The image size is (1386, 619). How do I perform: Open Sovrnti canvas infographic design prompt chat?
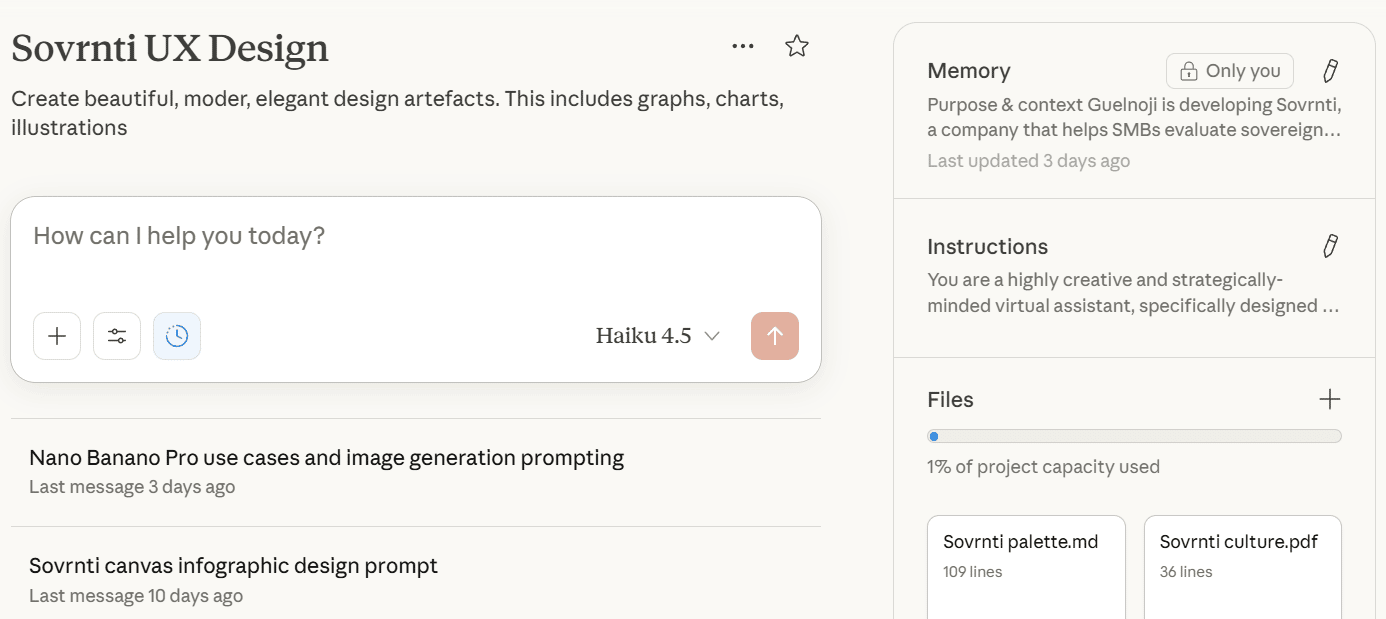(233, 566)
